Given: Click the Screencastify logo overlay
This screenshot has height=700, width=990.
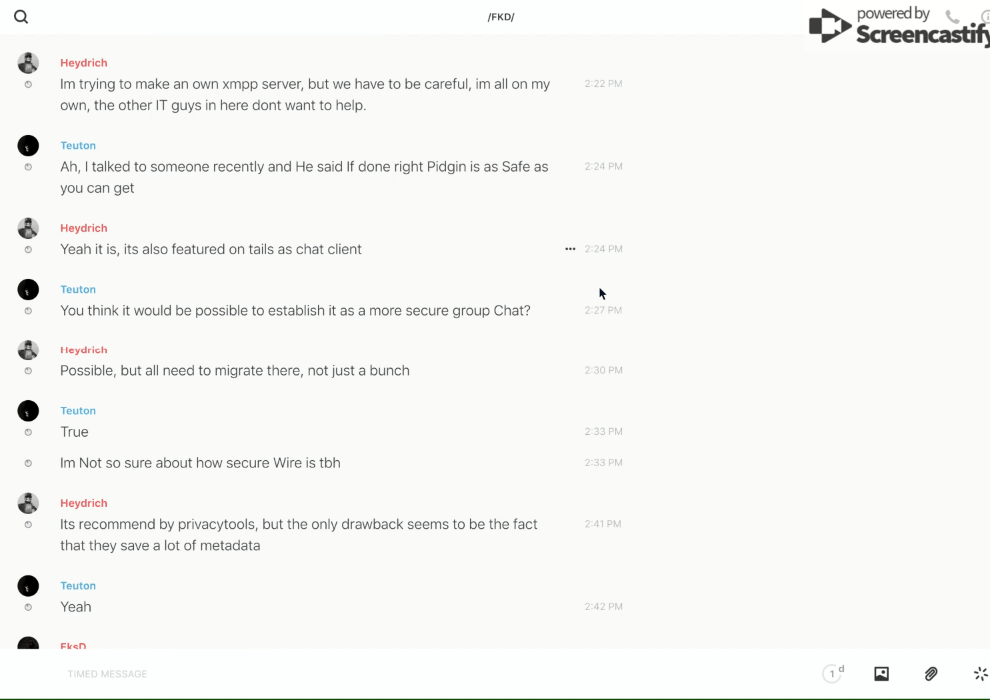Looking at the screenshot, I should [898, 27].
